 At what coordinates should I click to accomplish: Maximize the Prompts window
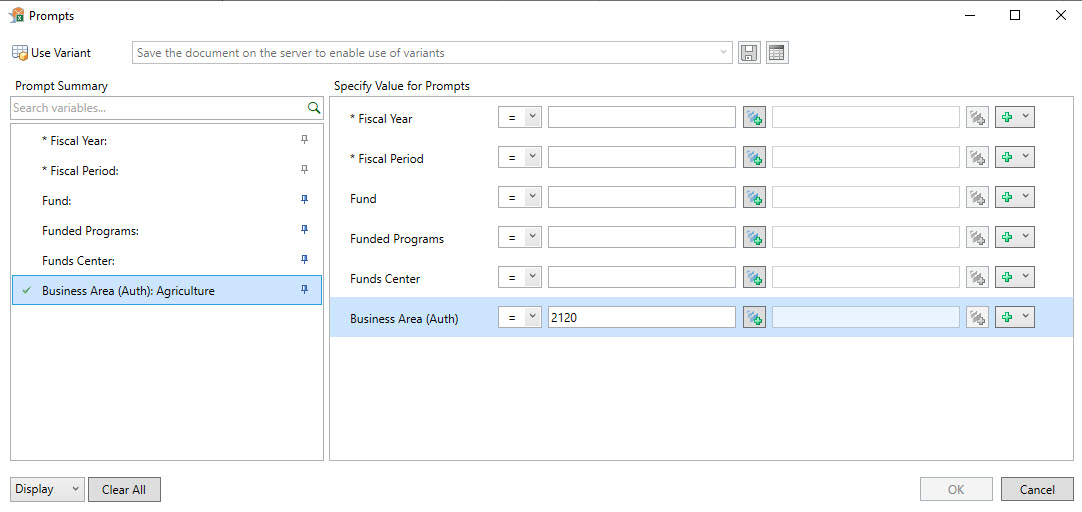[x=1014, y=15]
